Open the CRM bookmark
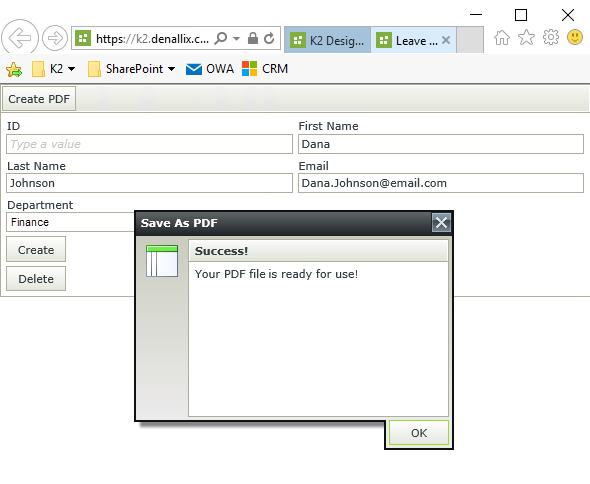Viewport: 590px width, 484px height. 265,69
